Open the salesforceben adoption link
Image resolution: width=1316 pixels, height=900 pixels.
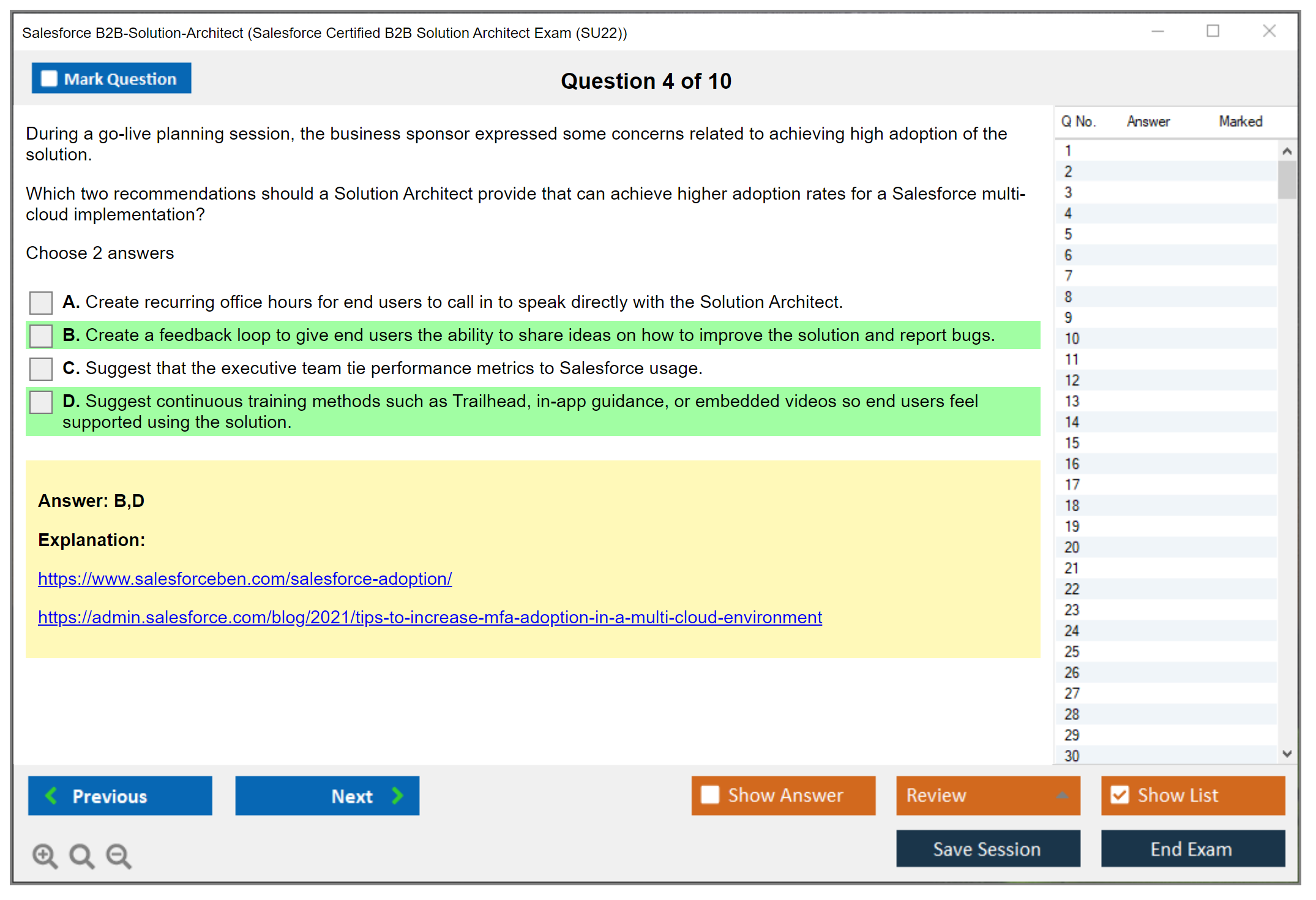[245, 579]
